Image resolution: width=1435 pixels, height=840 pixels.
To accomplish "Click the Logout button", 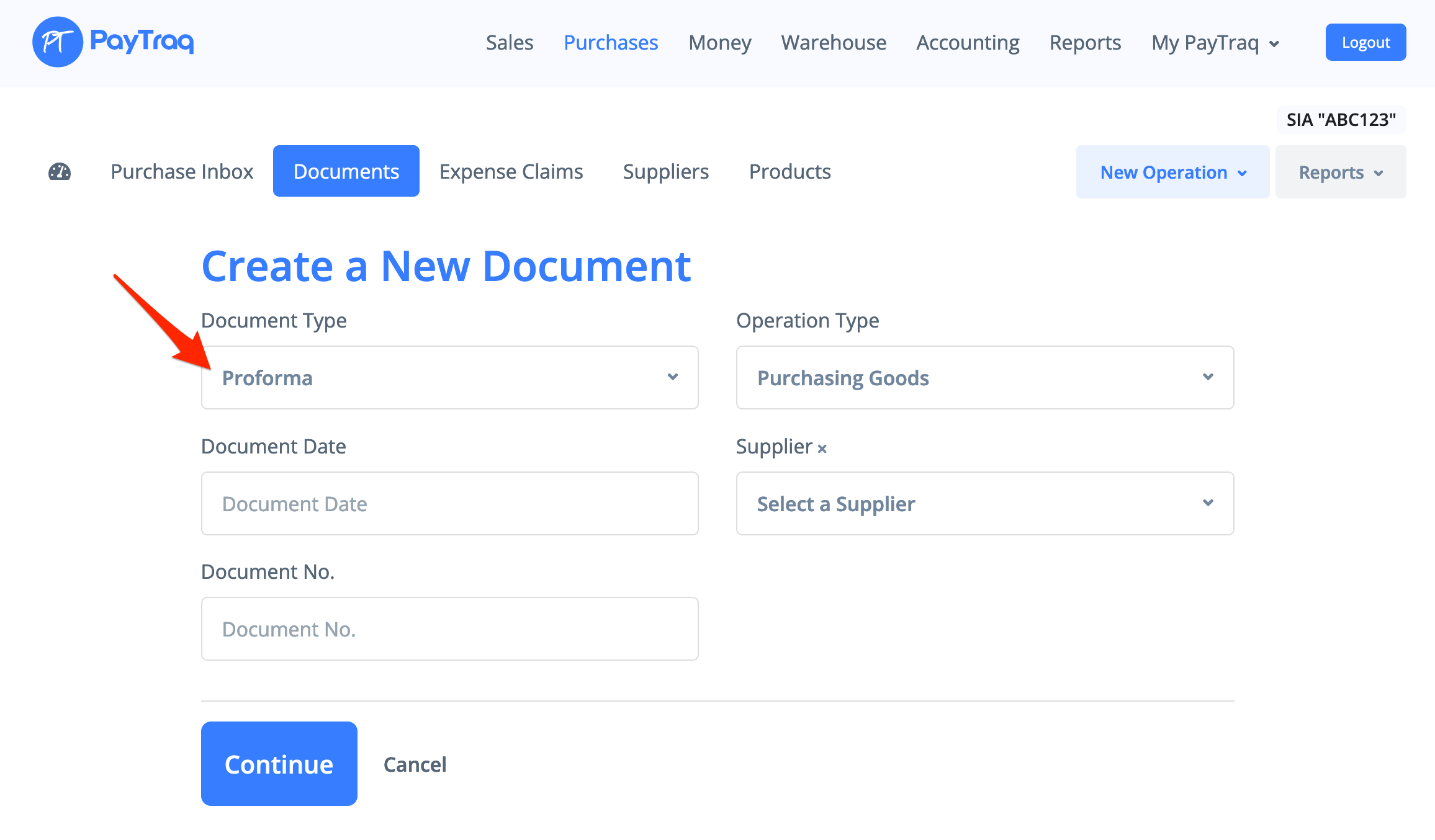I will click(1365, 42).
